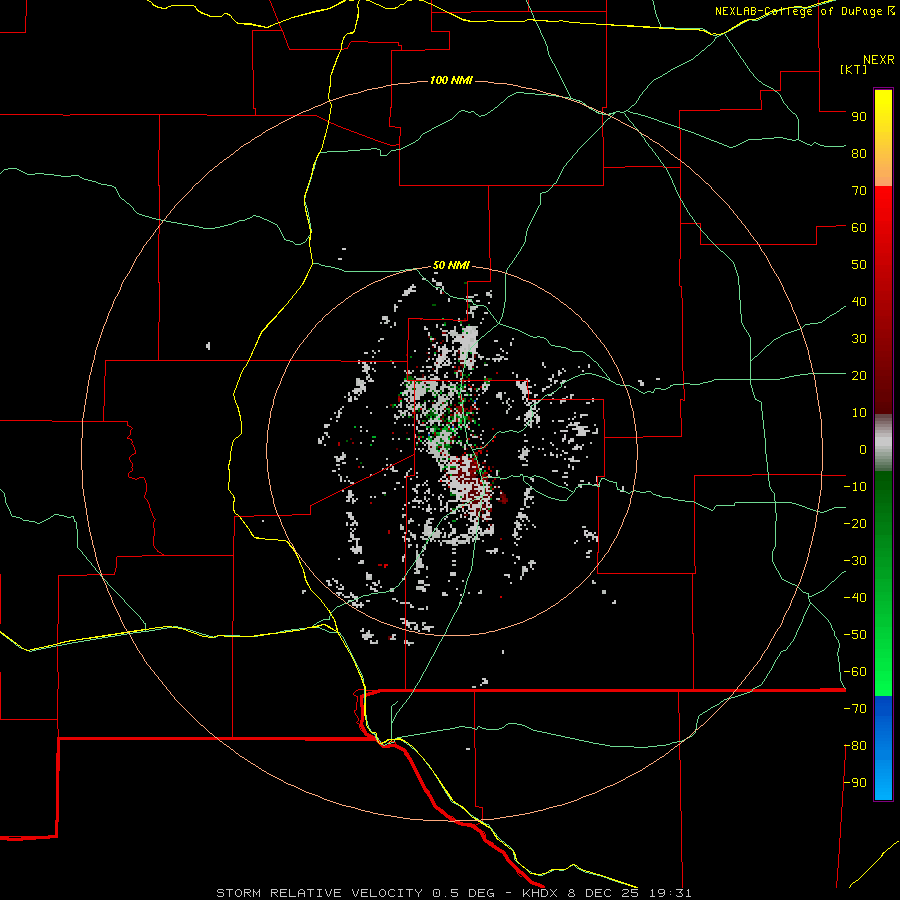Screen dimensions: 900x900
Task: Click the -40 value on the color scale
Action: 855,598
